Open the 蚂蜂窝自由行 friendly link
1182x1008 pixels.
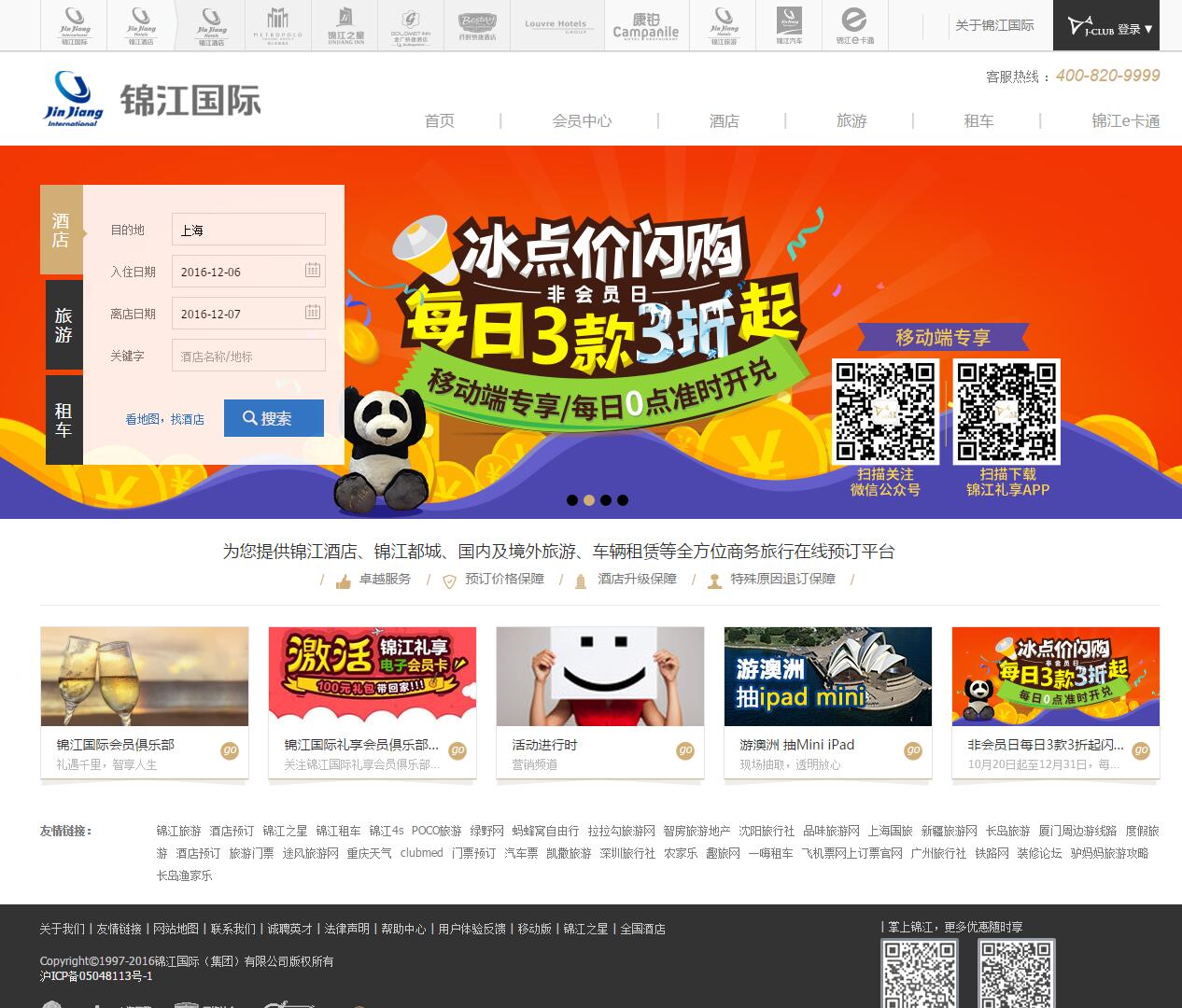(545, 831)
